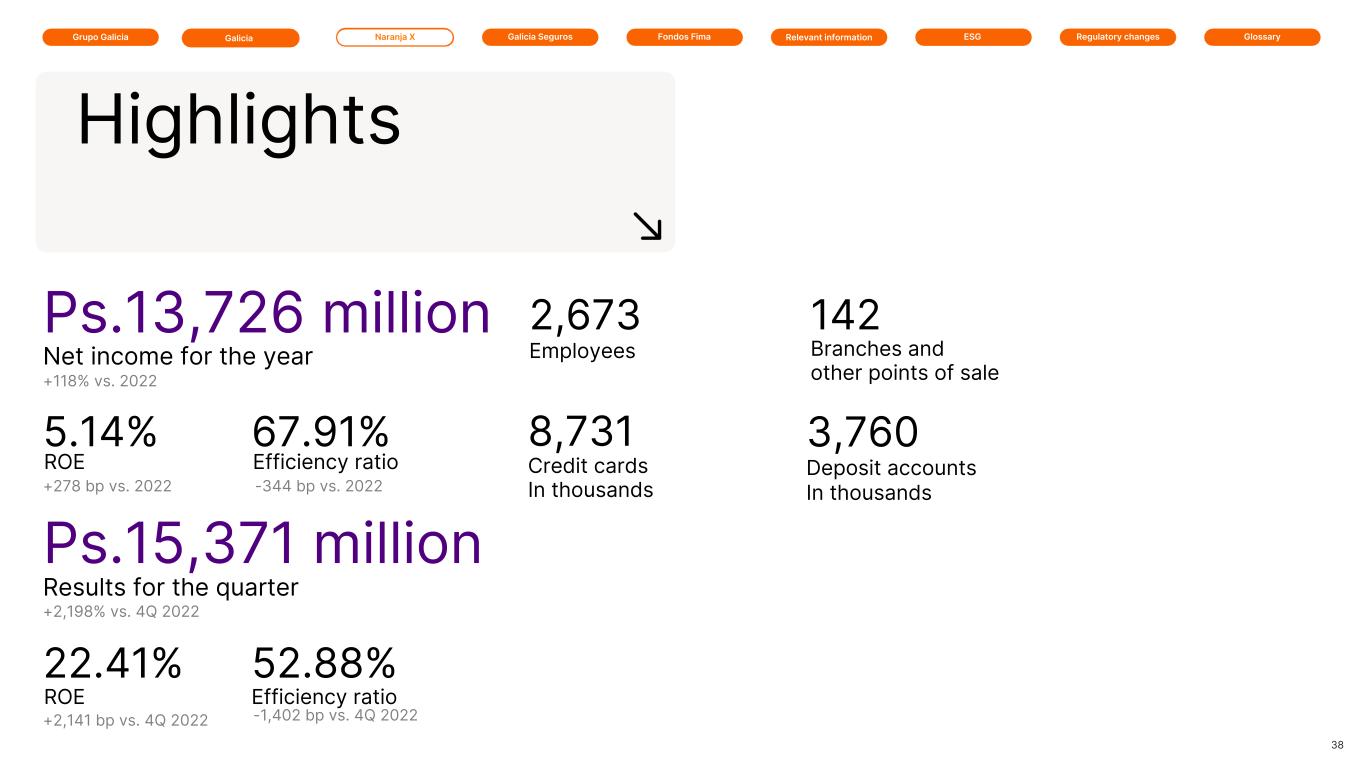
Task: Select the 8,731 Credit cards figure
Action: pyautogui.click(x=581, y=432)
